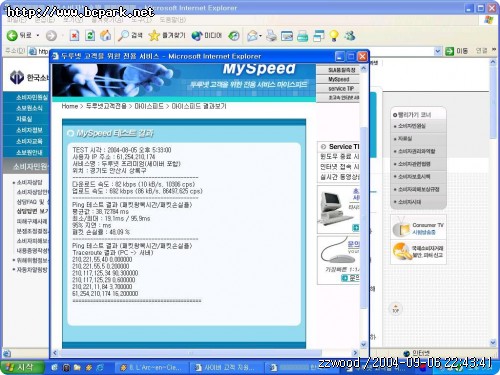
Task: Click the first Service TIP list item
Action: [339, 156]
